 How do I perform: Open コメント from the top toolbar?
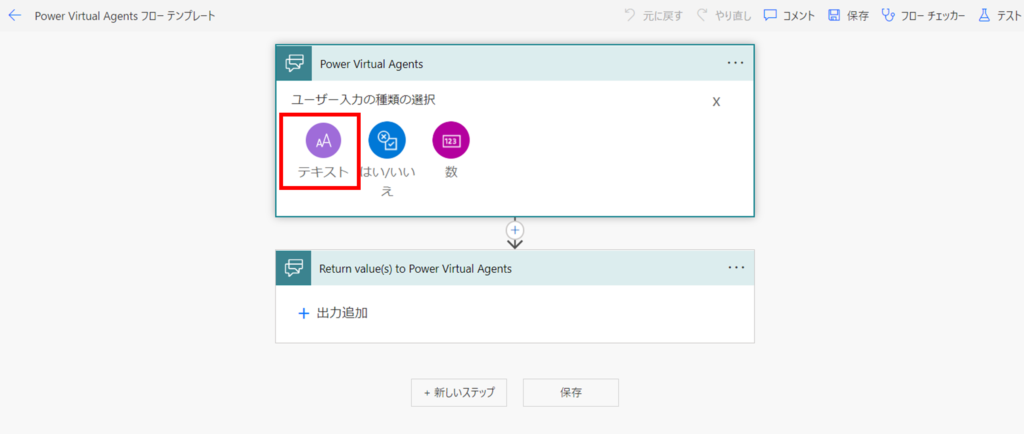tap(790, 16)
